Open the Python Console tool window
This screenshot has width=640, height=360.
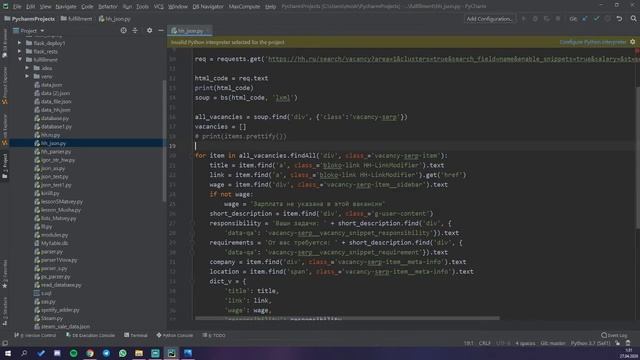[x=175, y=336]
